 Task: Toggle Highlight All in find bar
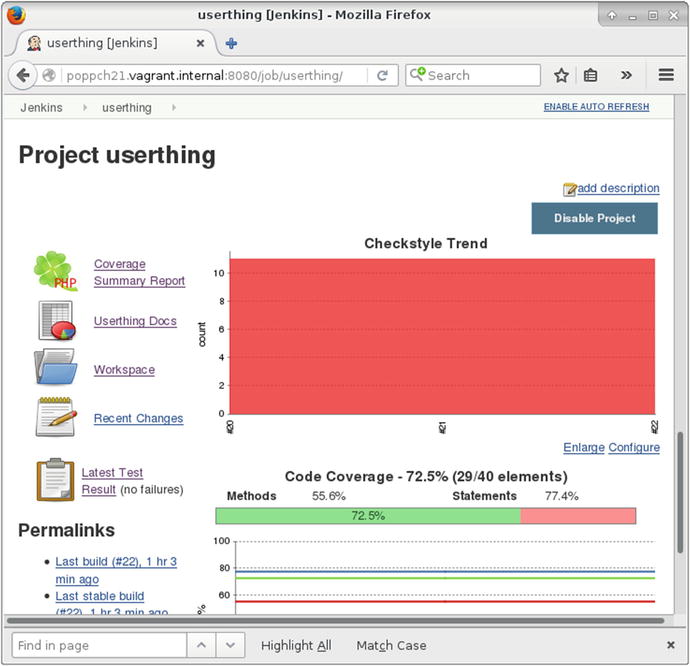296,645
